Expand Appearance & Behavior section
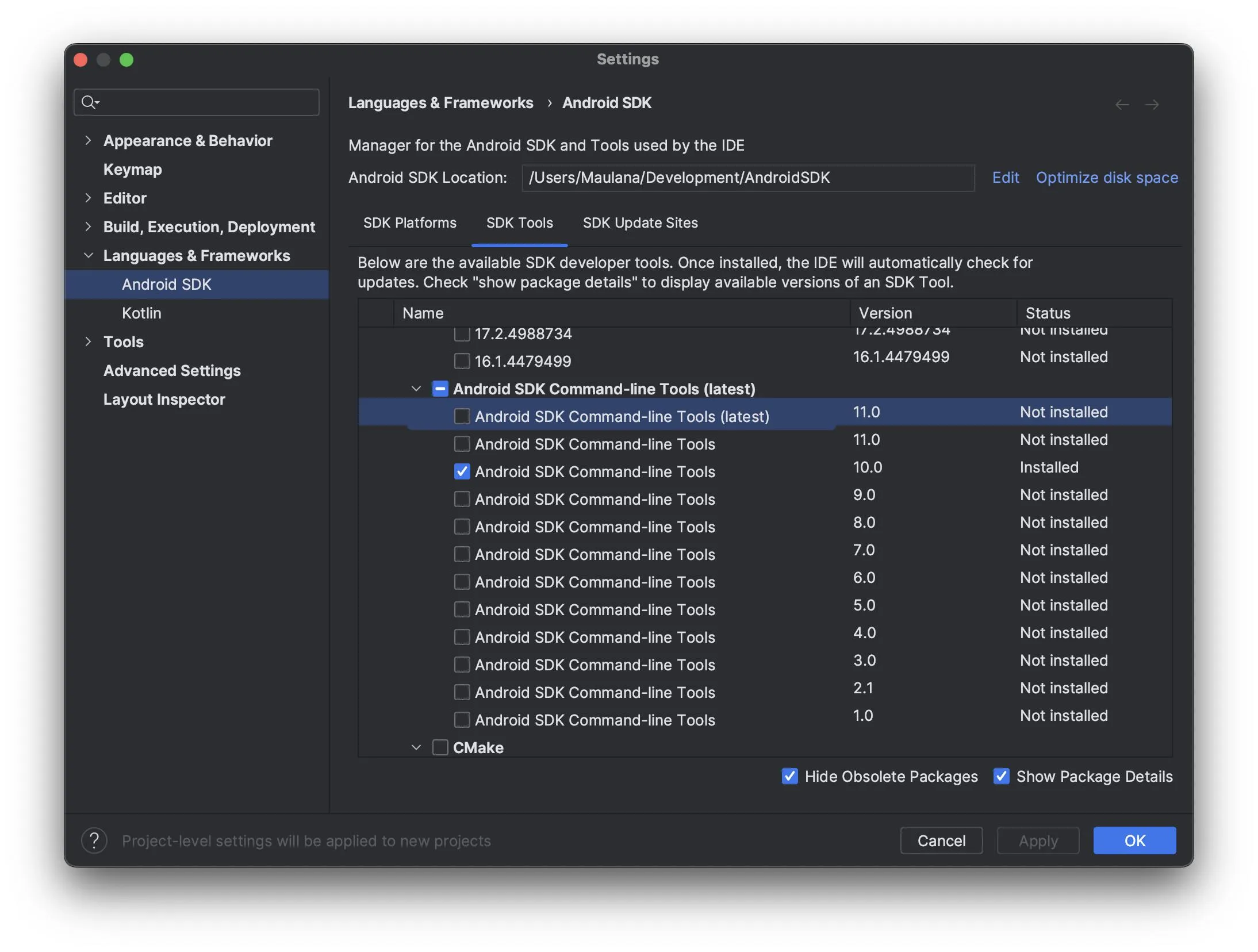The image size is (1258, 952). (88, 140)
